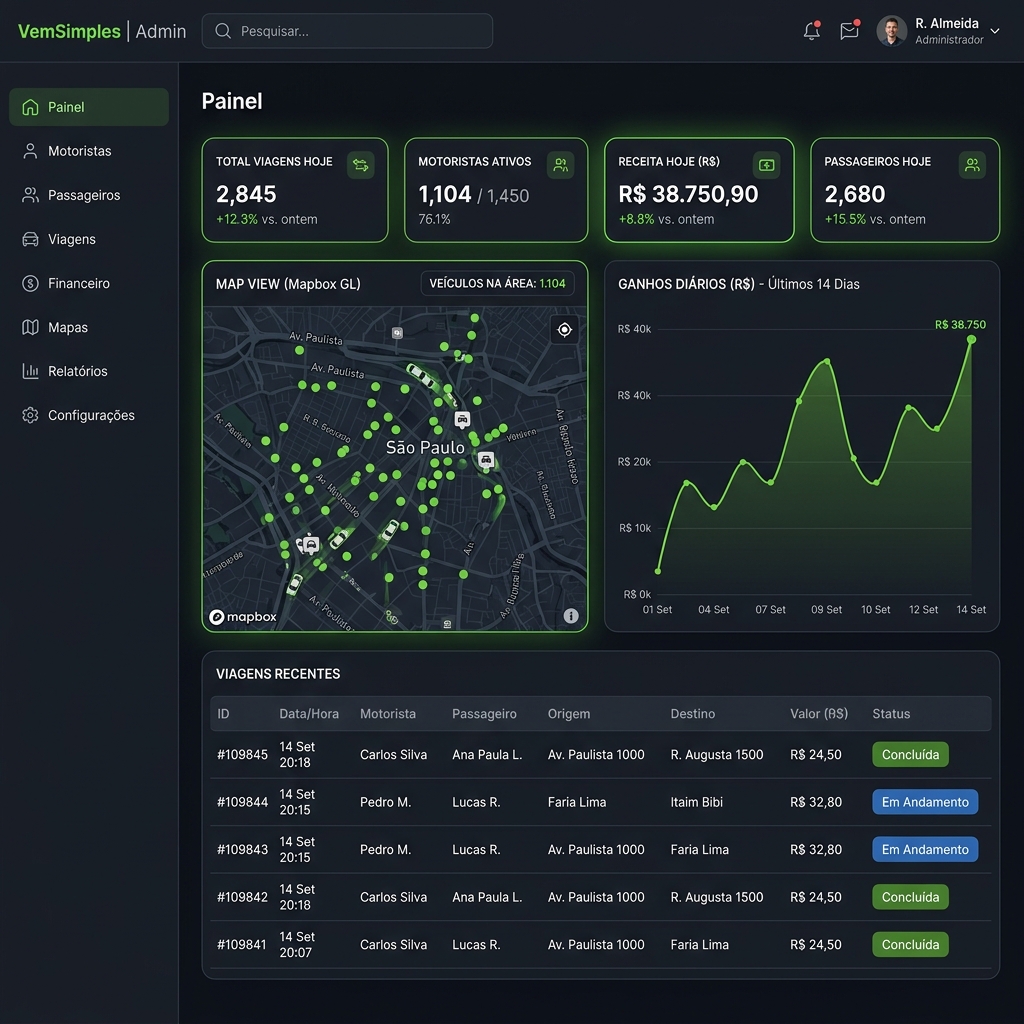Click the R$ 38.750 peak marker on the chart

[970, 340]
